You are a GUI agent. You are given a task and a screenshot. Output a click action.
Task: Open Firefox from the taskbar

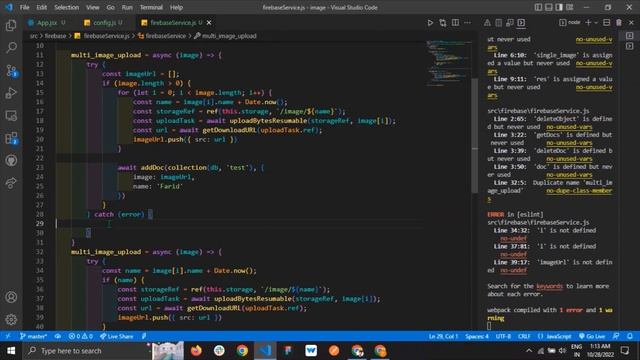[196, 351]
